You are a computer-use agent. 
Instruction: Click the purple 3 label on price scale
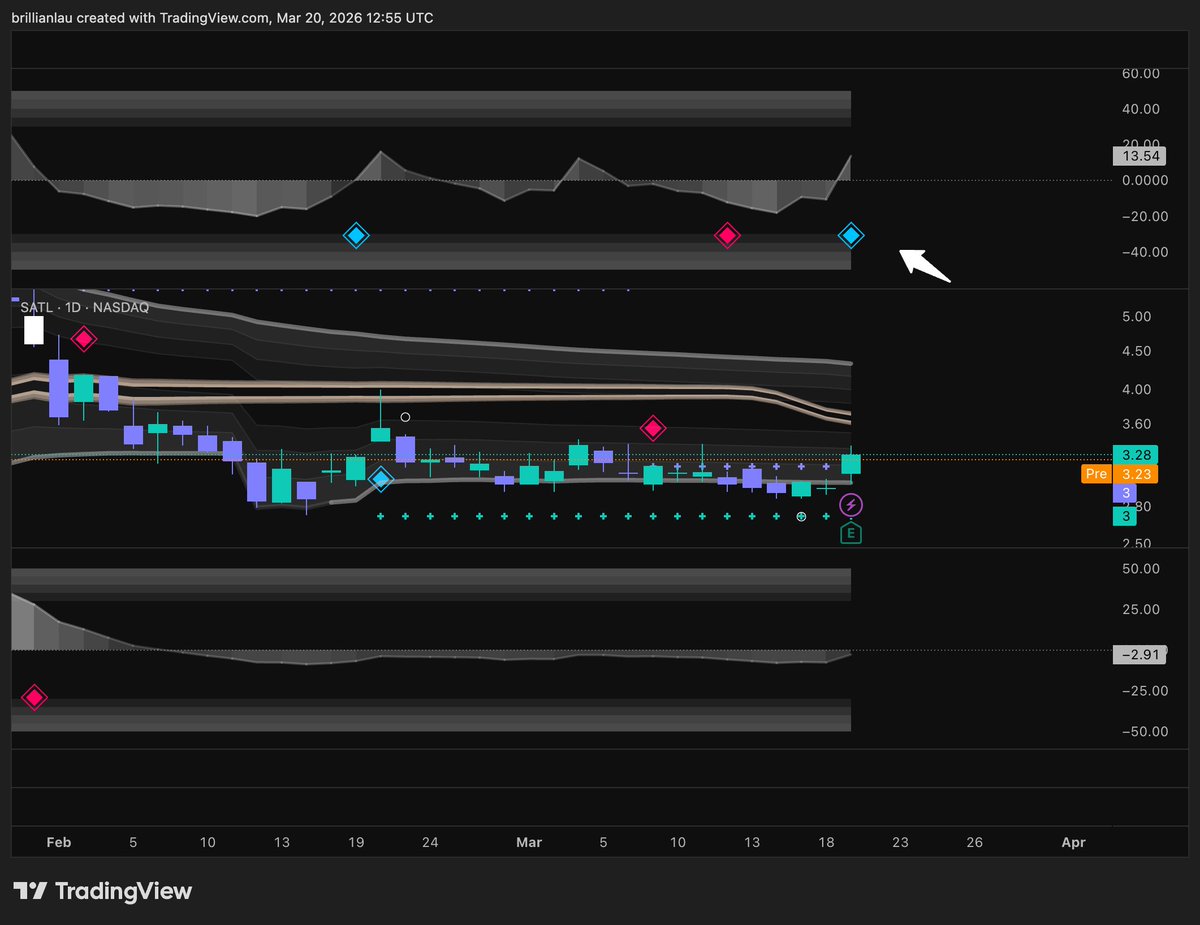[x=1124, y=494]
